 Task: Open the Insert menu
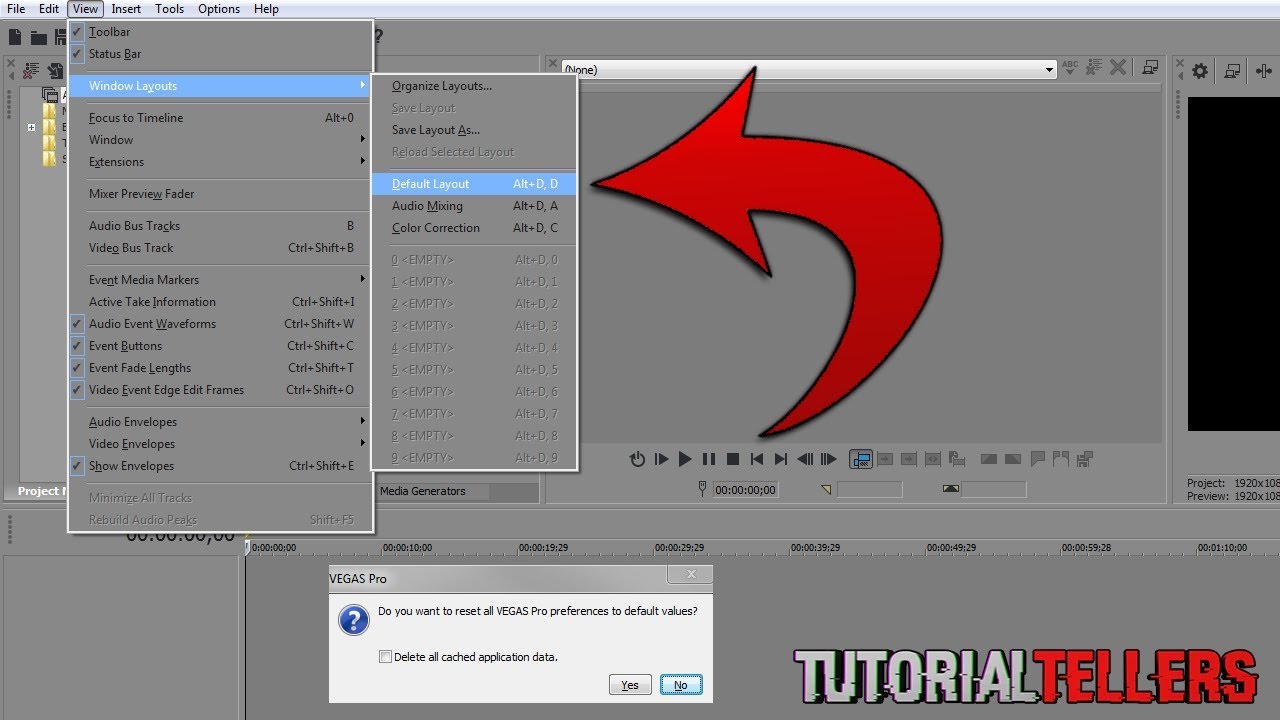click(126, 9)
